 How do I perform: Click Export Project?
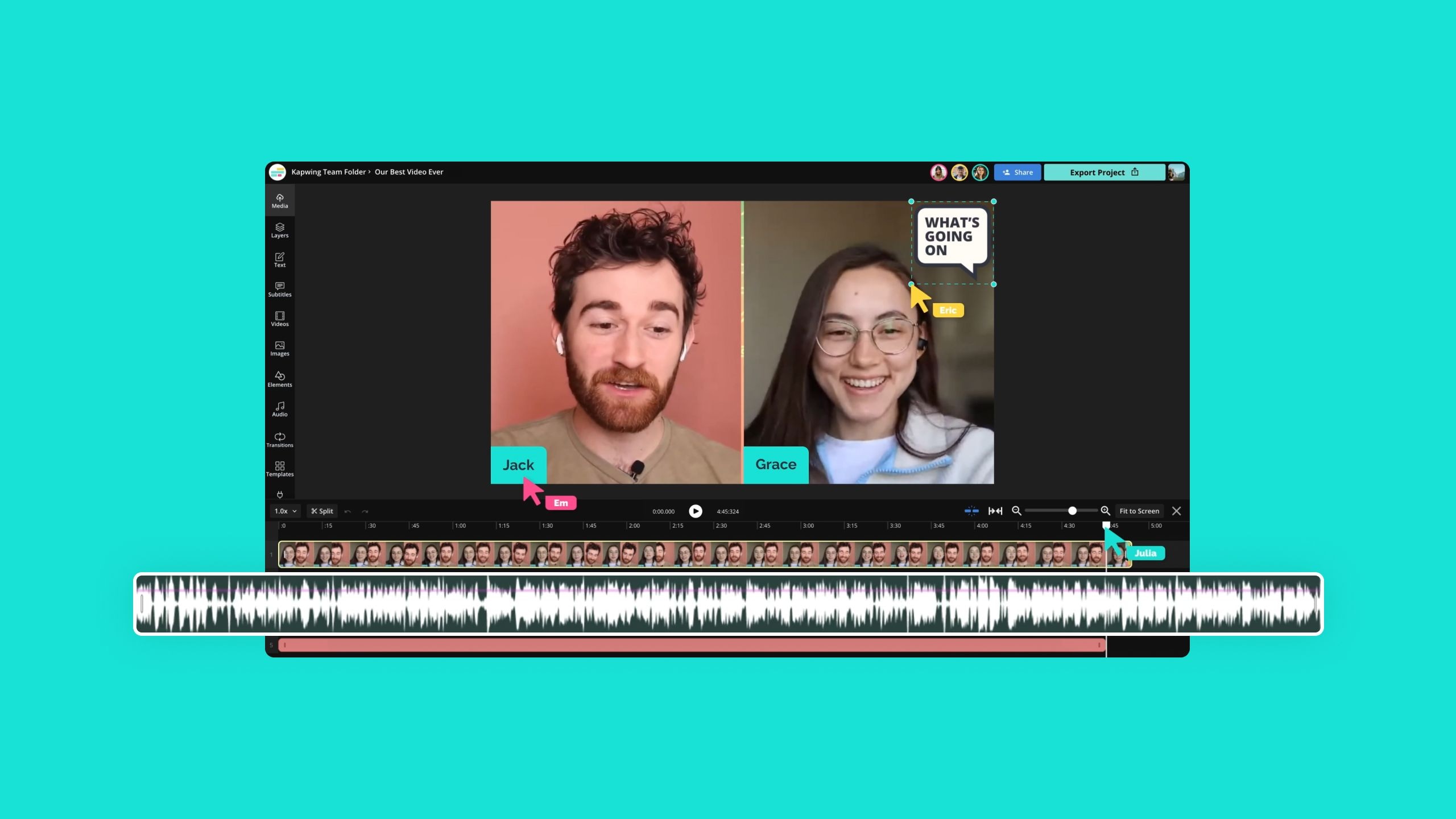pyautogui.click(x=1097, y=172)
